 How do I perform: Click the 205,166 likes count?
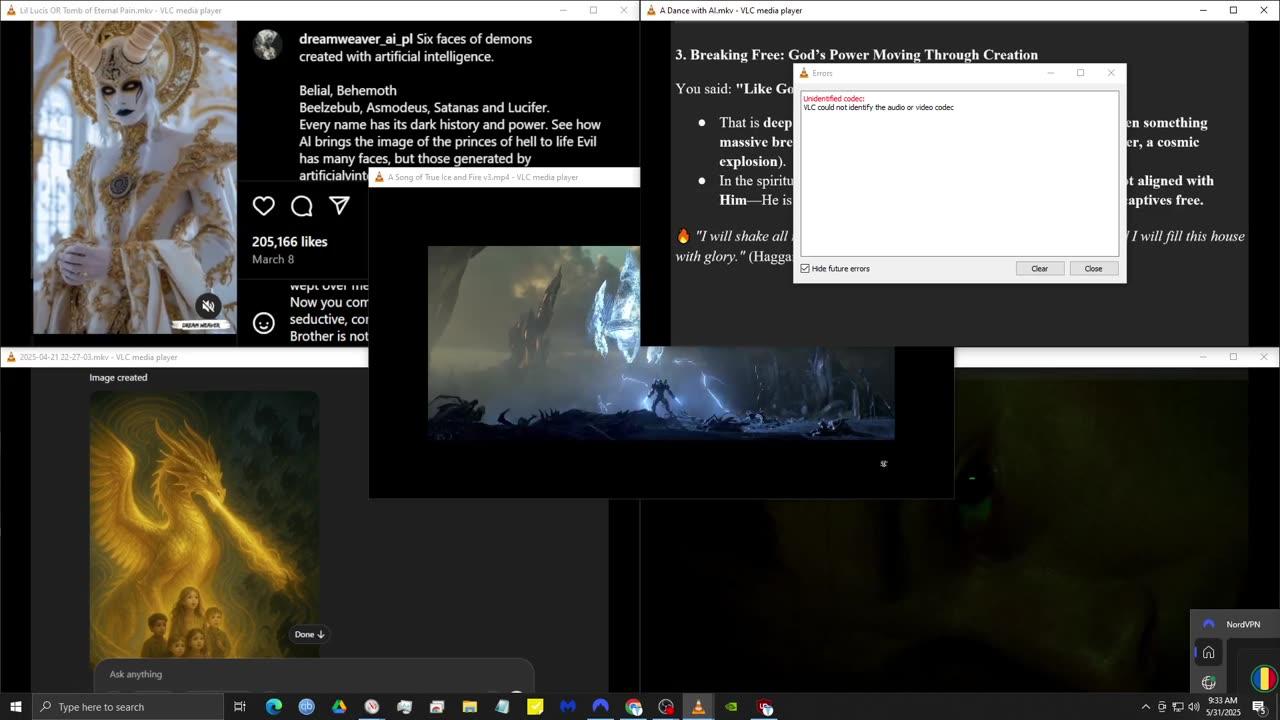pyautogui.click(x=290, y=241)
